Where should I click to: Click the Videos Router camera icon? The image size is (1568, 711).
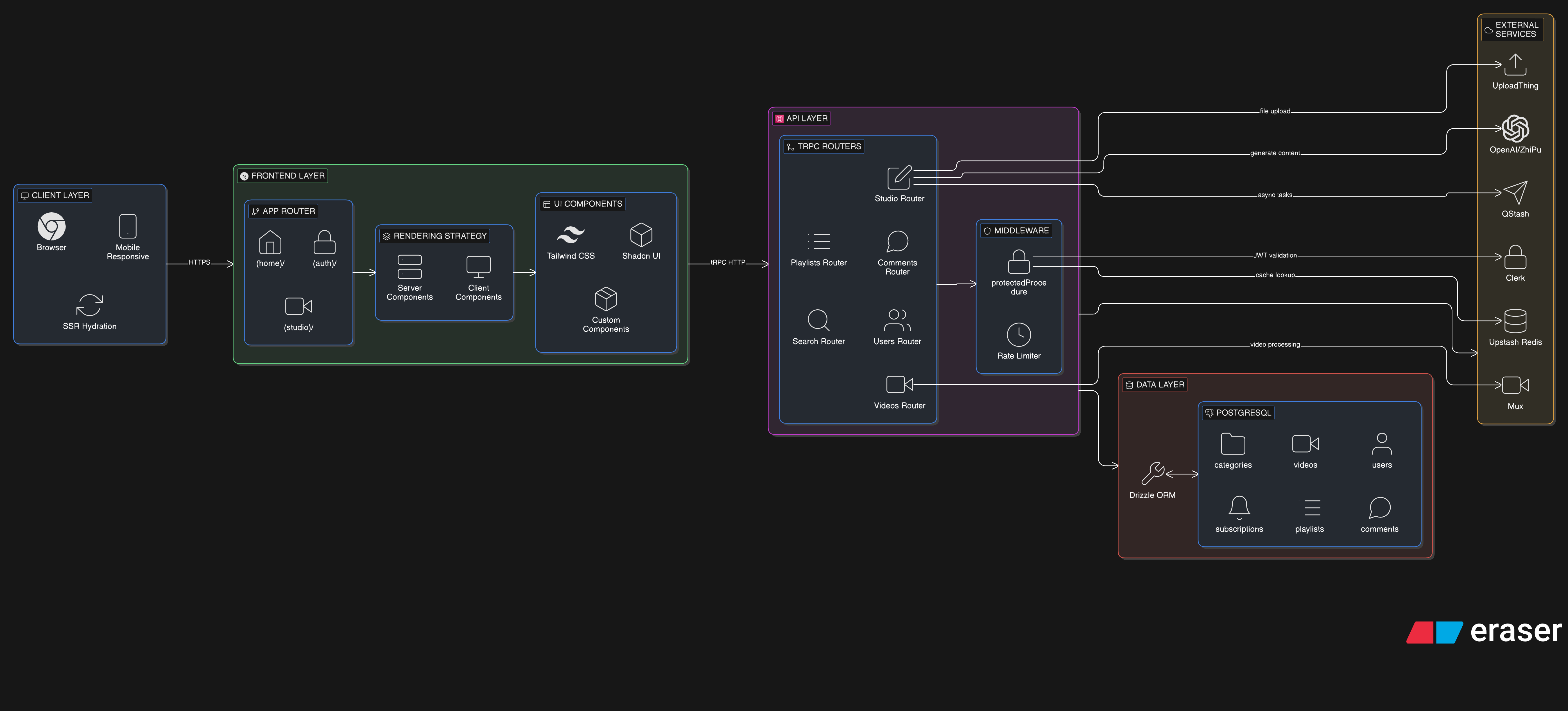[900, 384]
